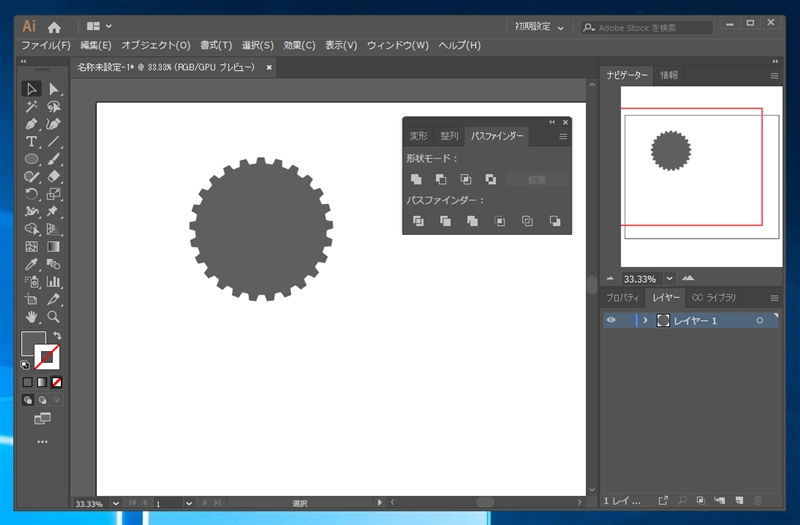The height and width of the screenshot is (525, 800).
Task: Select the Artboard tool
Action: pos(31,299)
